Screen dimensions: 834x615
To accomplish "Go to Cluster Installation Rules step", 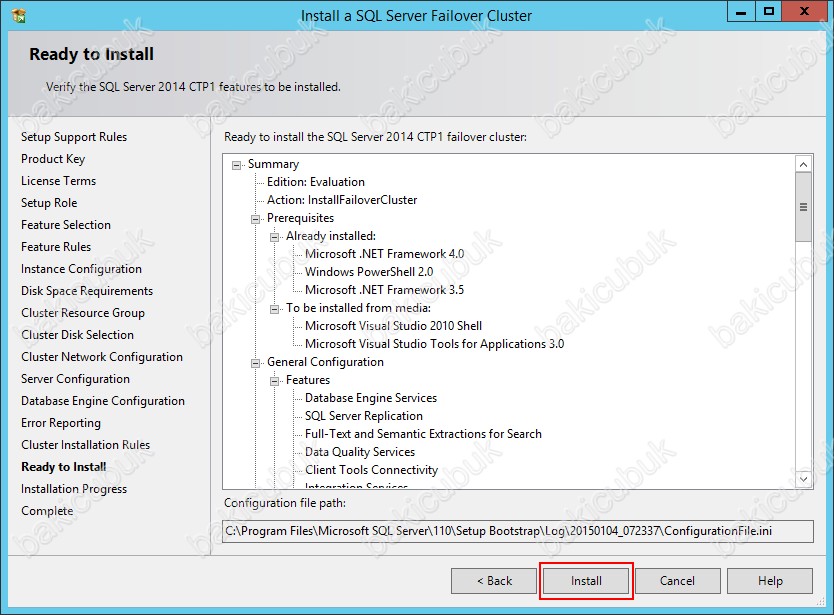I will click(86, 445).
